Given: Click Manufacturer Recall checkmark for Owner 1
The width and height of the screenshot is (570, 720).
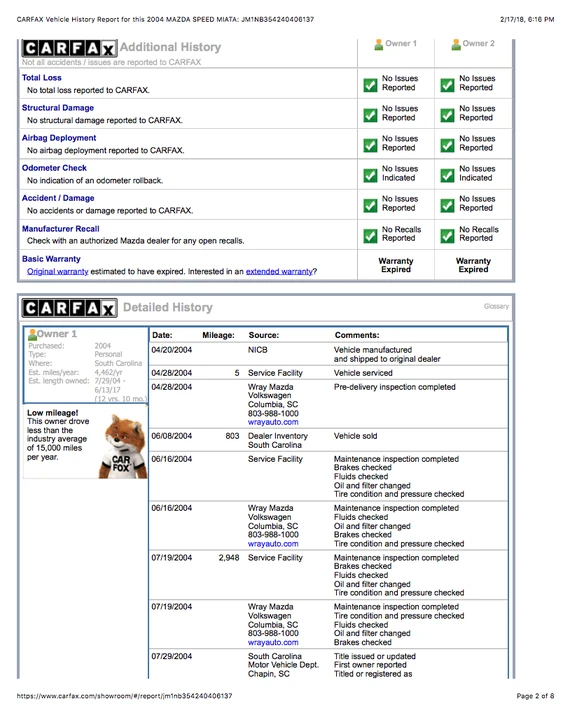Looking at the screenshot, I should (370, 236).
